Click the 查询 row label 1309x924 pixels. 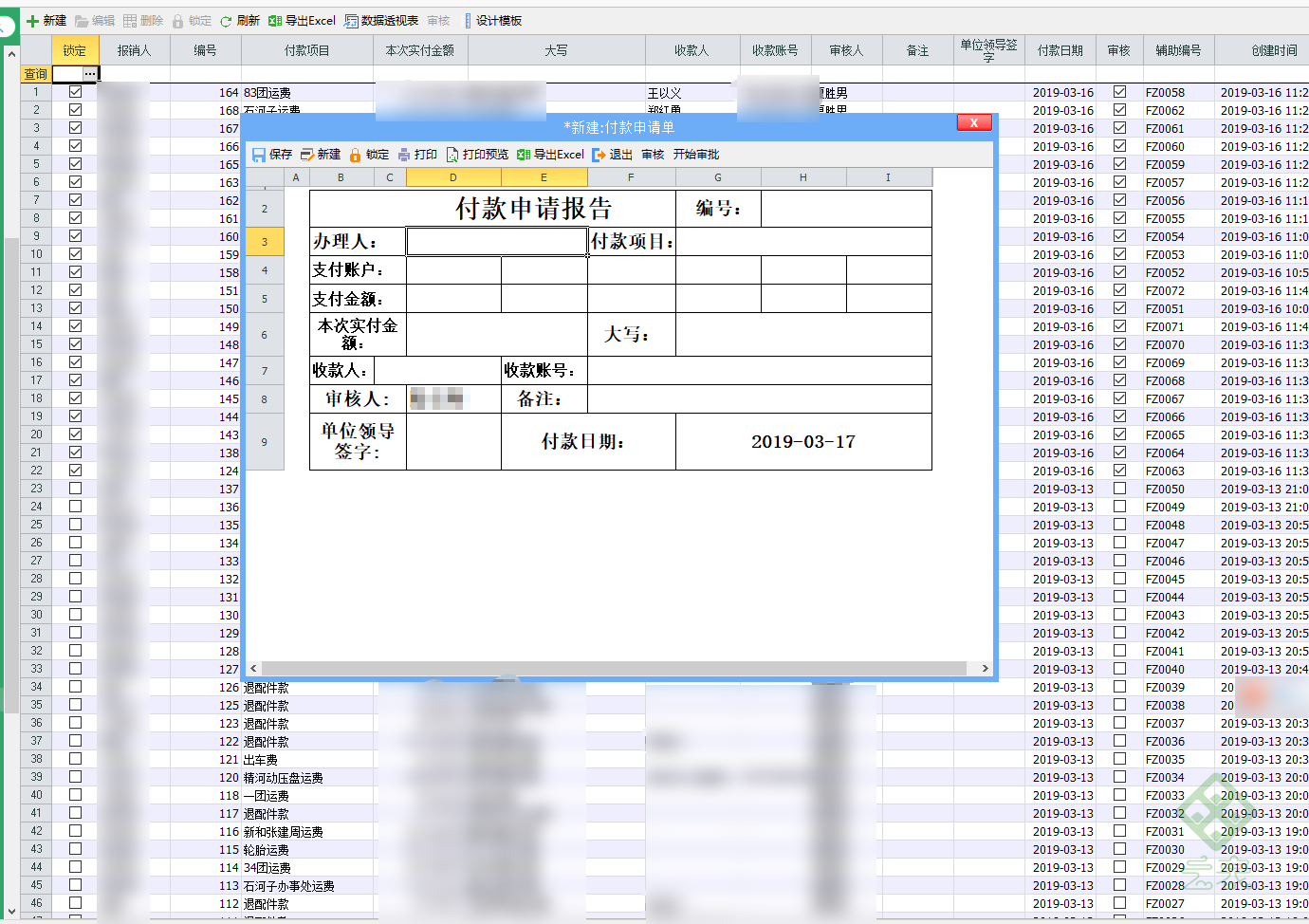tap(36, 74)
